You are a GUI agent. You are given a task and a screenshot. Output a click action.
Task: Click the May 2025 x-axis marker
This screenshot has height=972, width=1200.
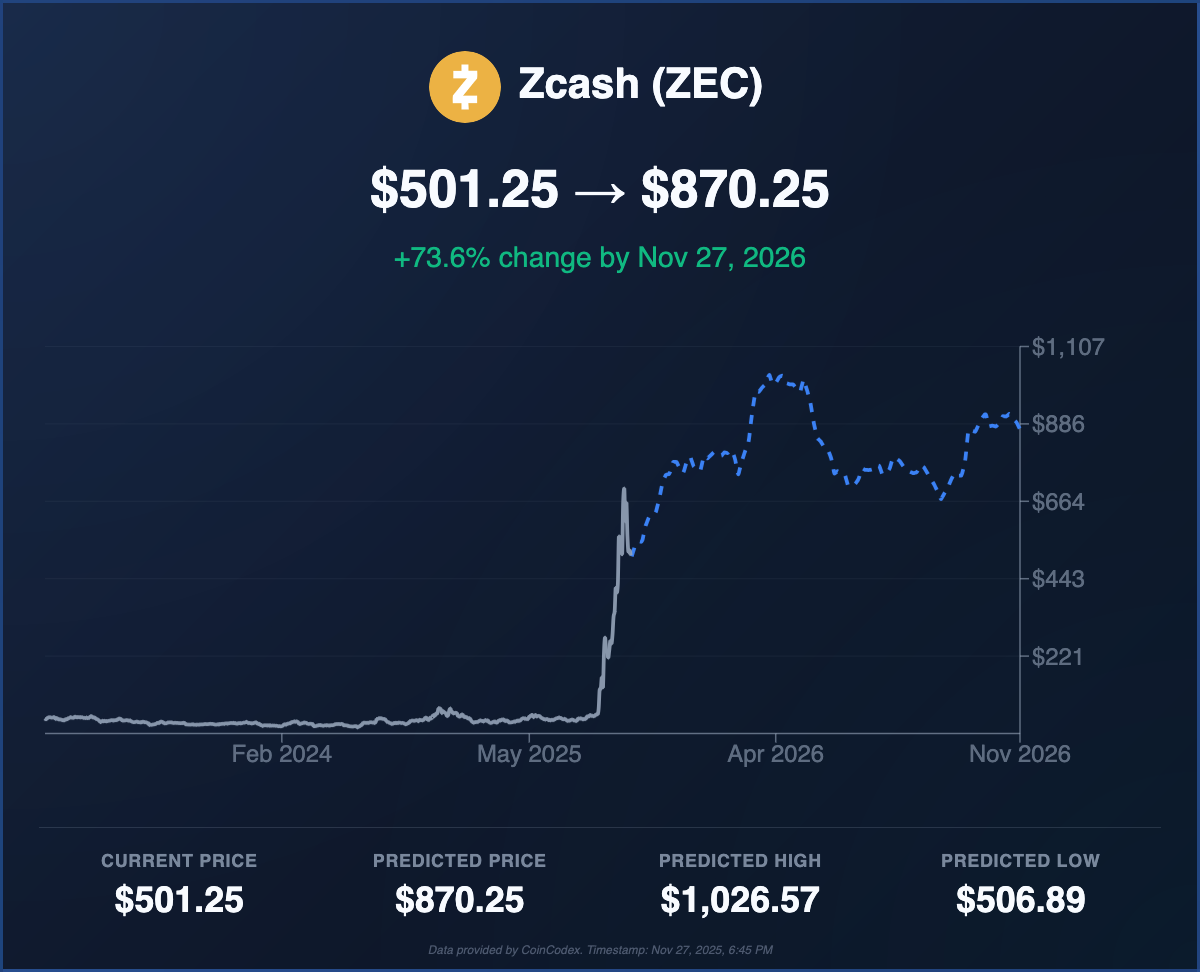coord(528,754)
